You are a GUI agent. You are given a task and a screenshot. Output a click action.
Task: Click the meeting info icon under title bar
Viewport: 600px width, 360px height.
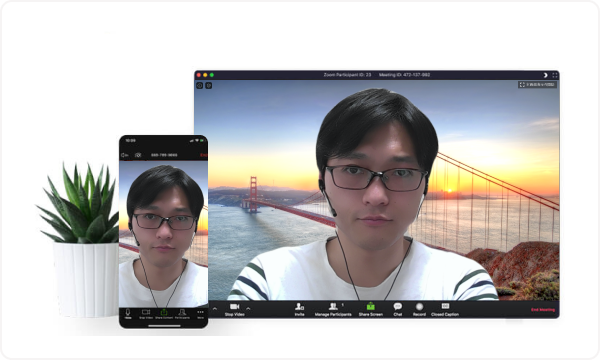pos(200,85)
